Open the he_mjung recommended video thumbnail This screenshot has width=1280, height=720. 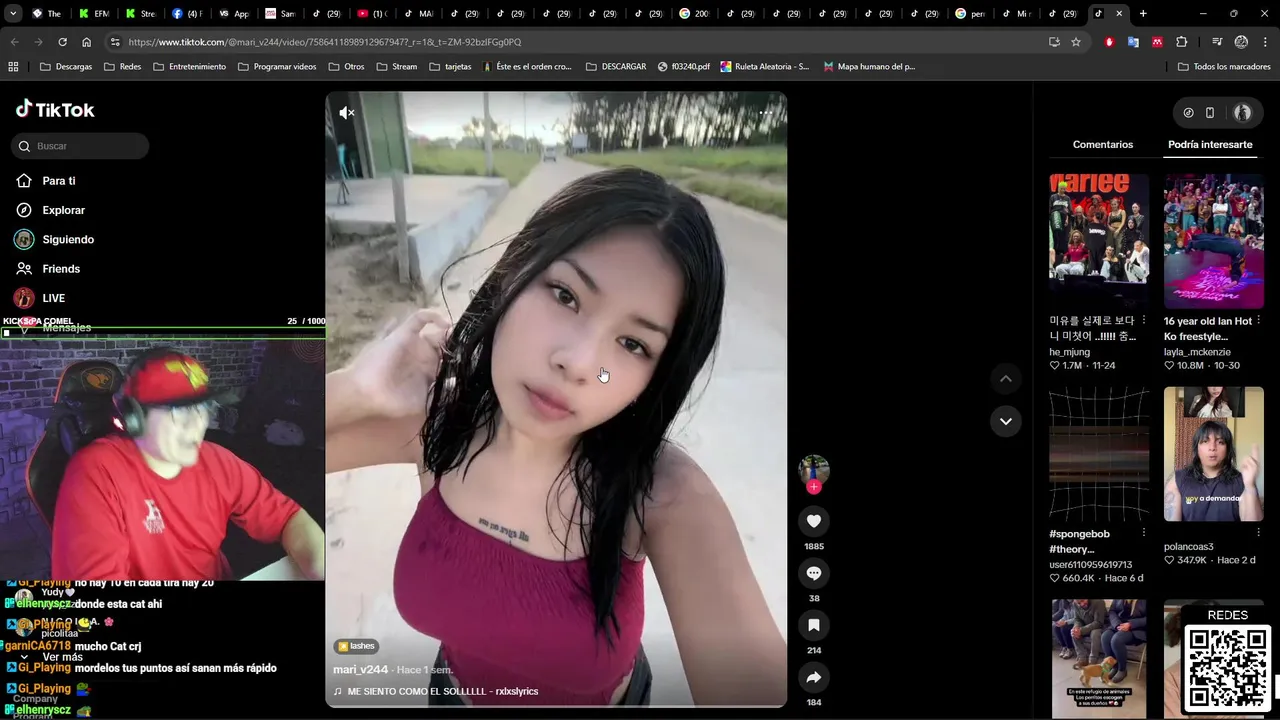coord(1099,241)
